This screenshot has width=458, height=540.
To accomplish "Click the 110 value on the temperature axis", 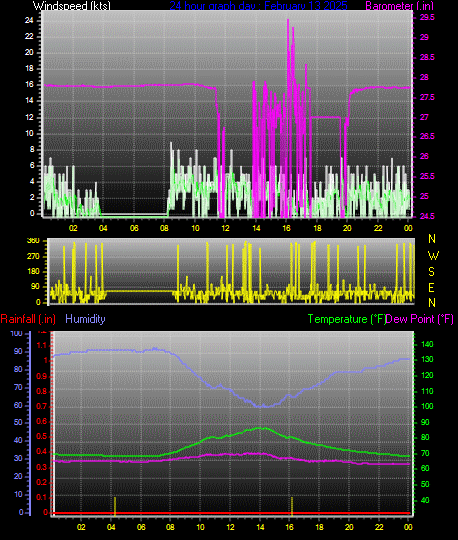I will click(x=427, y=391).
